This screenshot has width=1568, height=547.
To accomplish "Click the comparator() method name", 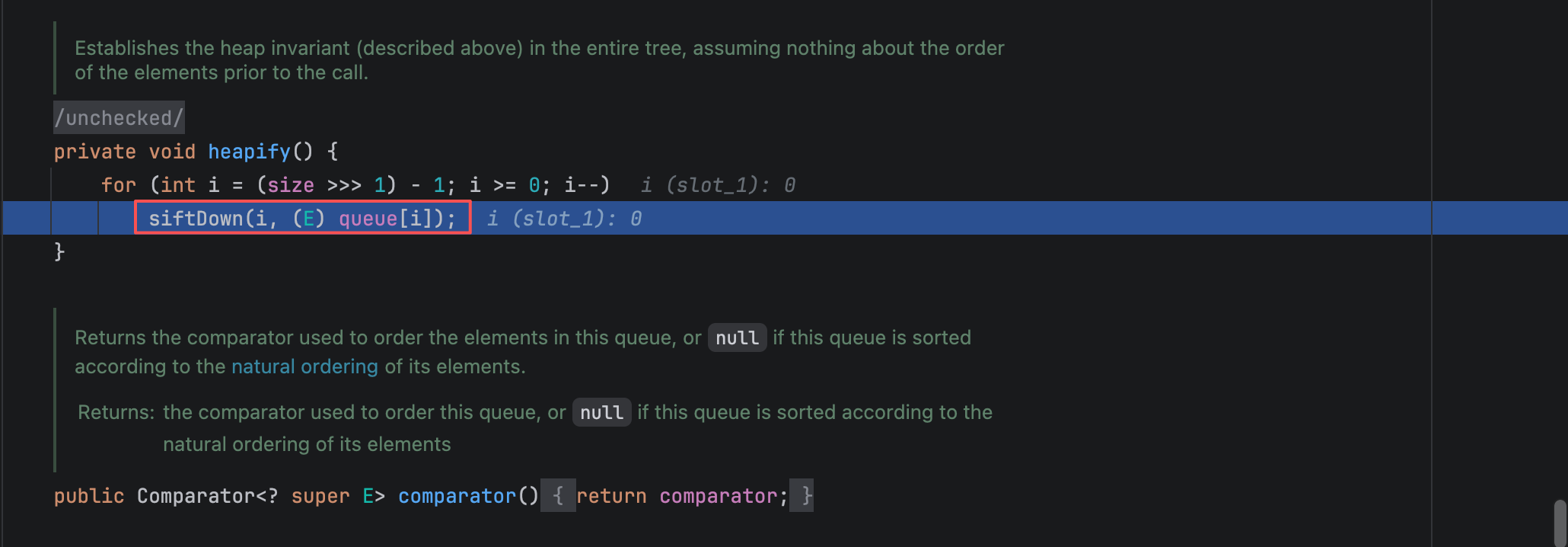I will pyautogui.click(x=457, y=496).
